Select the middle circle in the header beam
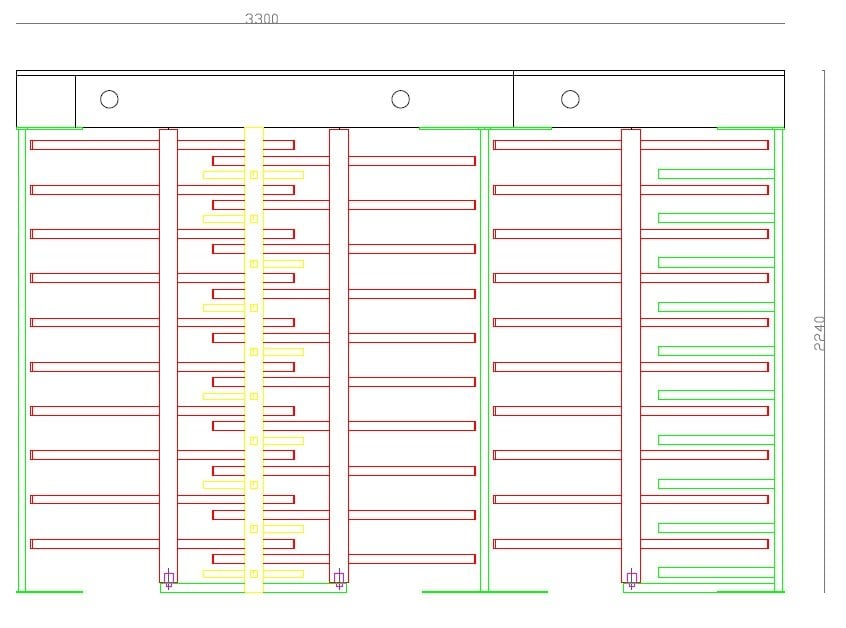 tap(400, 99)
